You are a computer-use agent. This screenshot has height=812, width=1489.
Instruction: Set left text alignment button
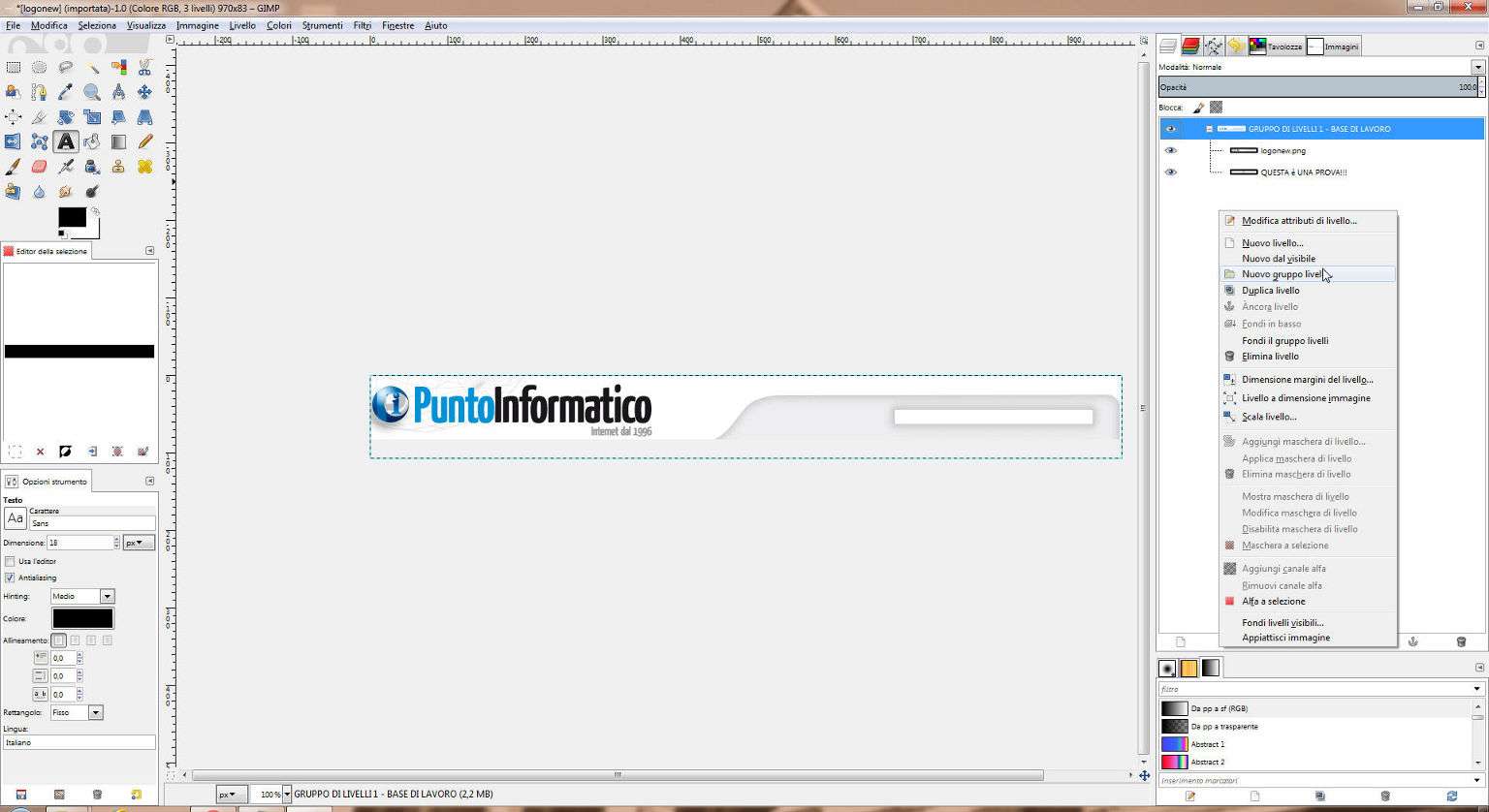(x=59, y=640)
